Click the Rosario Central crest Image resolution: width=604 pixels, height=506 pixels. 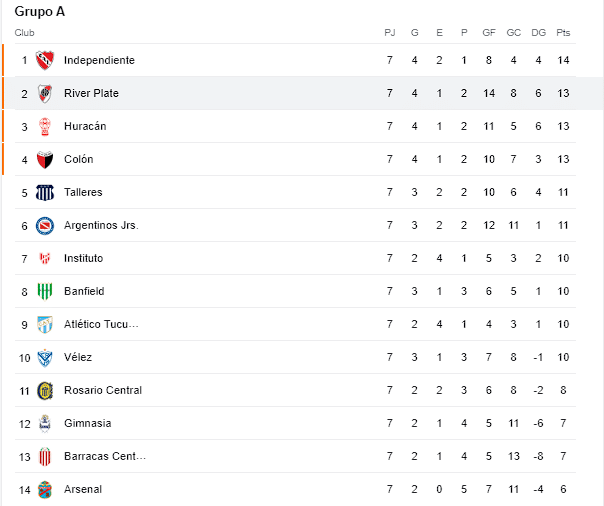pyautogui.click(x=45, y=390)
